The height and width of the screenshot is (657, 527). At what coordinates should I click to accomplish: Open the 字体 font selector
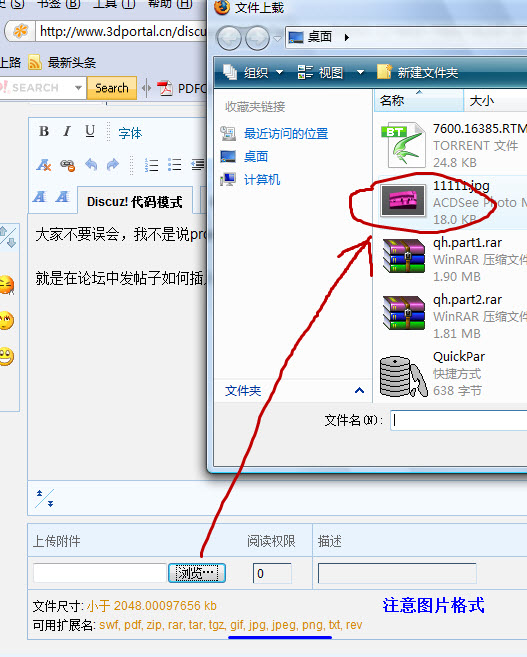(x=130, y=133)
